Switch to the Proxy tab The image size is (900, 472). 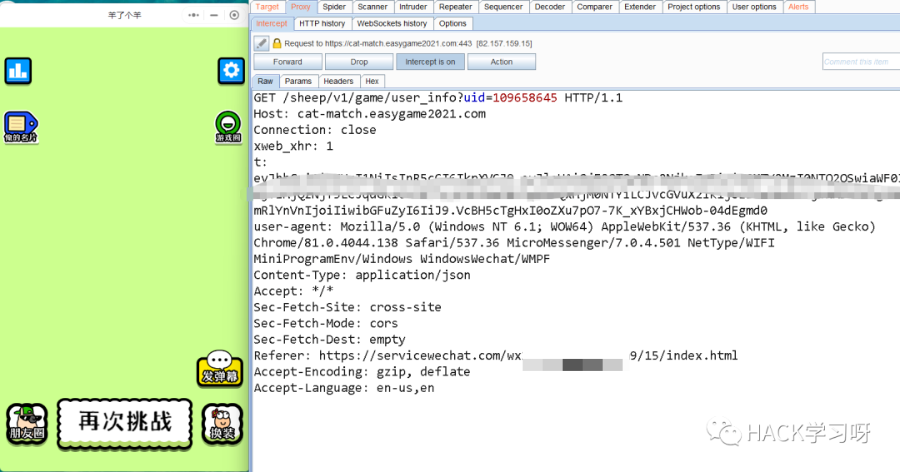301,7
